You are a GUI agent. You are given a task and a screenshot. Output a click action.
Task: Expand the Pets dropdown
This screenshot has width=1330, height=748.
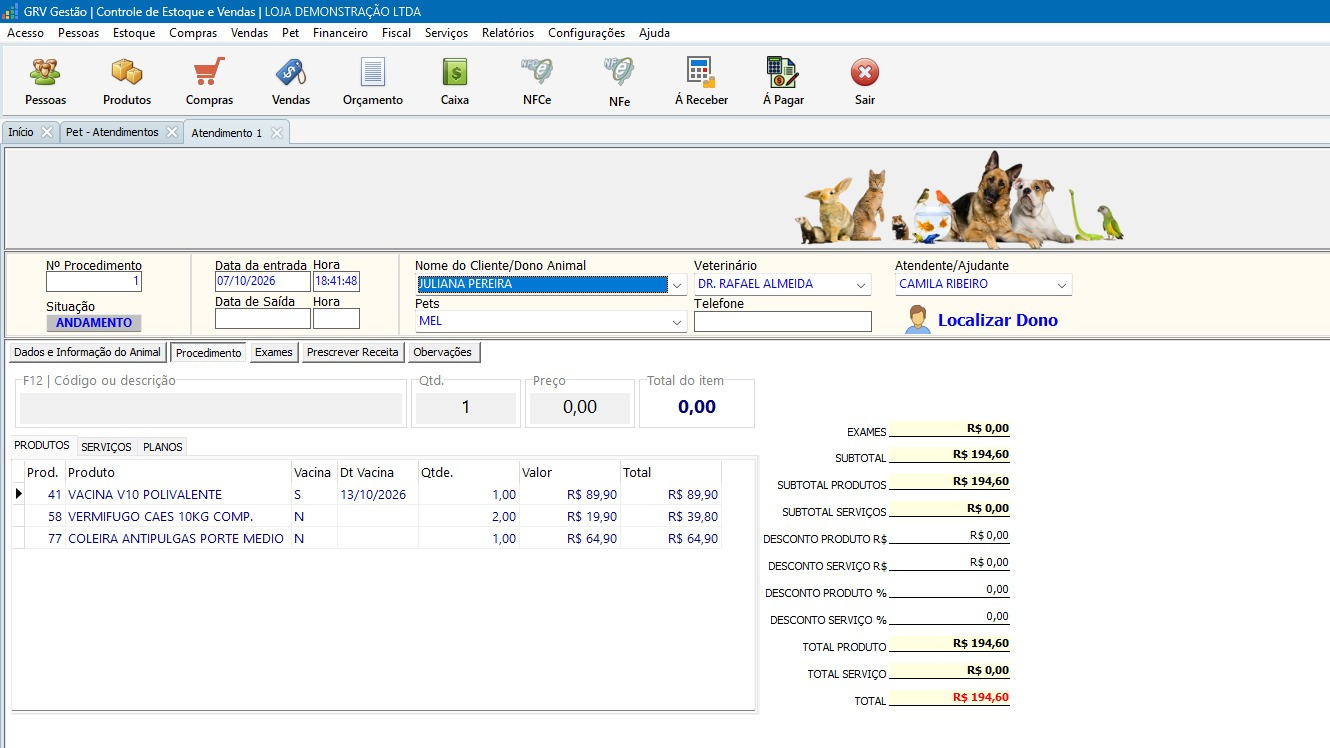coord(677,322)
